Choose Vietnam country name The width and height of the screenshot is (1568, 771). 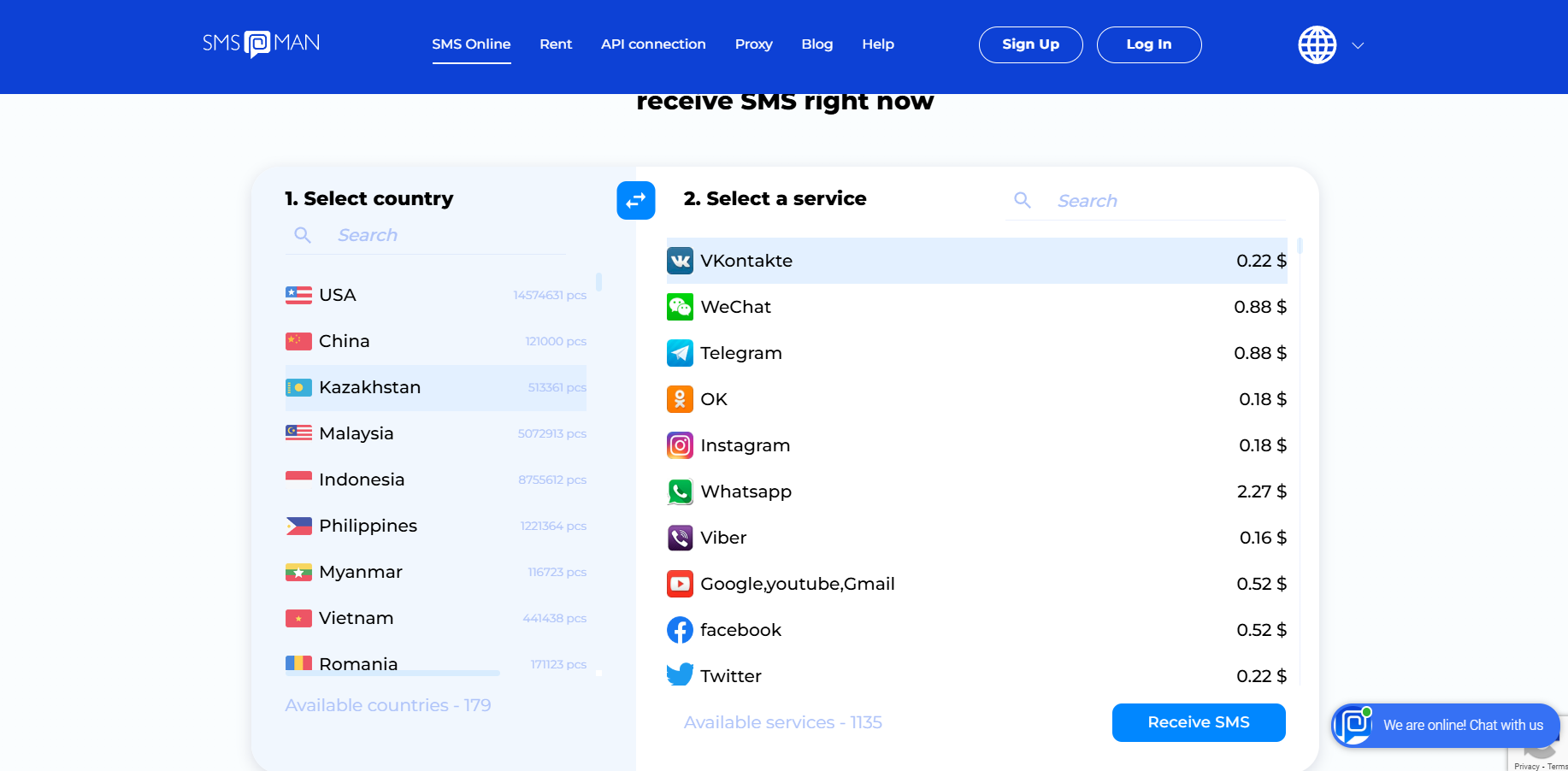point(357,618)
